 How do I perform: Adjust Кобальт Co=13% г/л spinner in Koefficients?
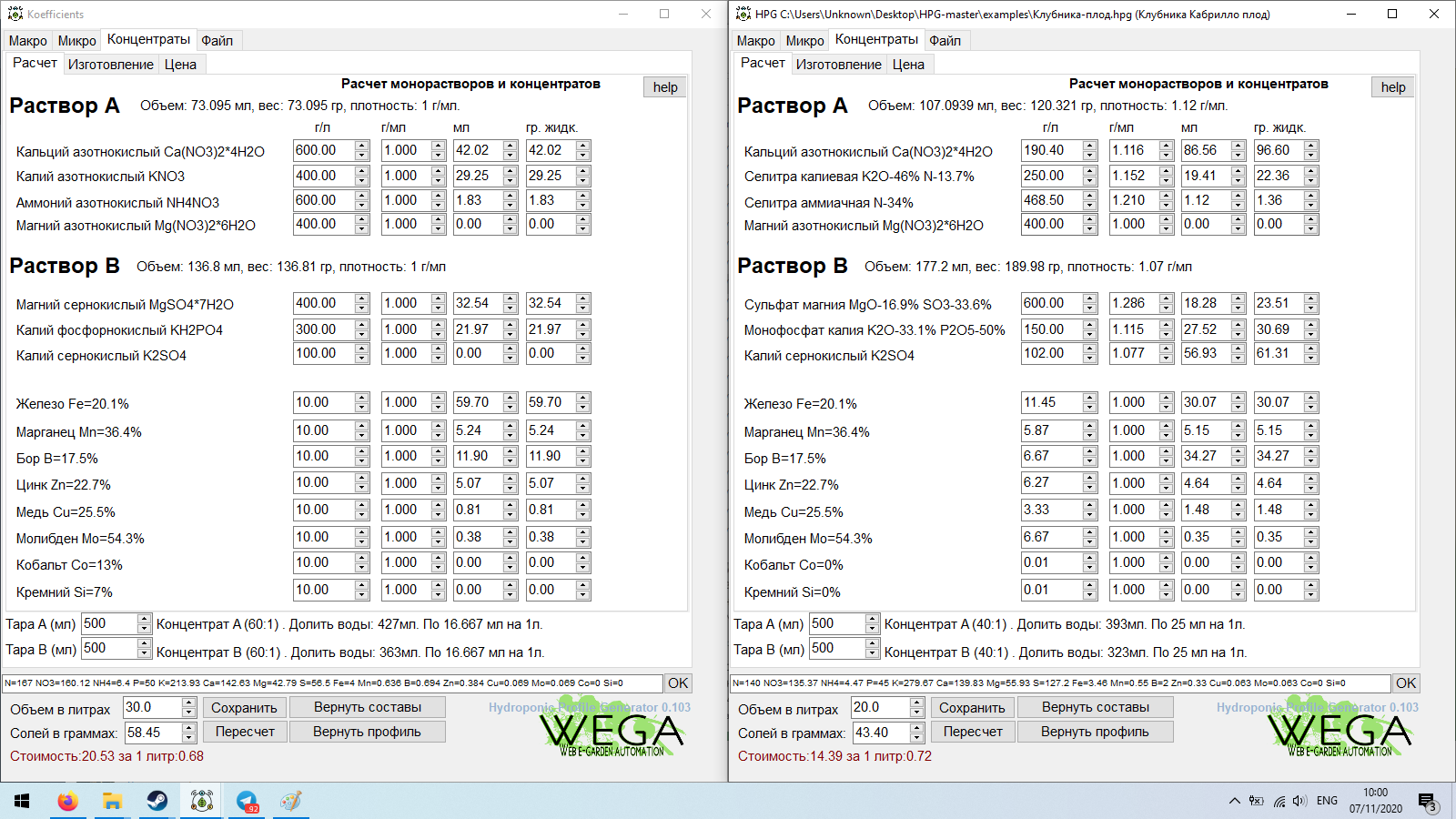pyautogui.click(x=362, y=563)
